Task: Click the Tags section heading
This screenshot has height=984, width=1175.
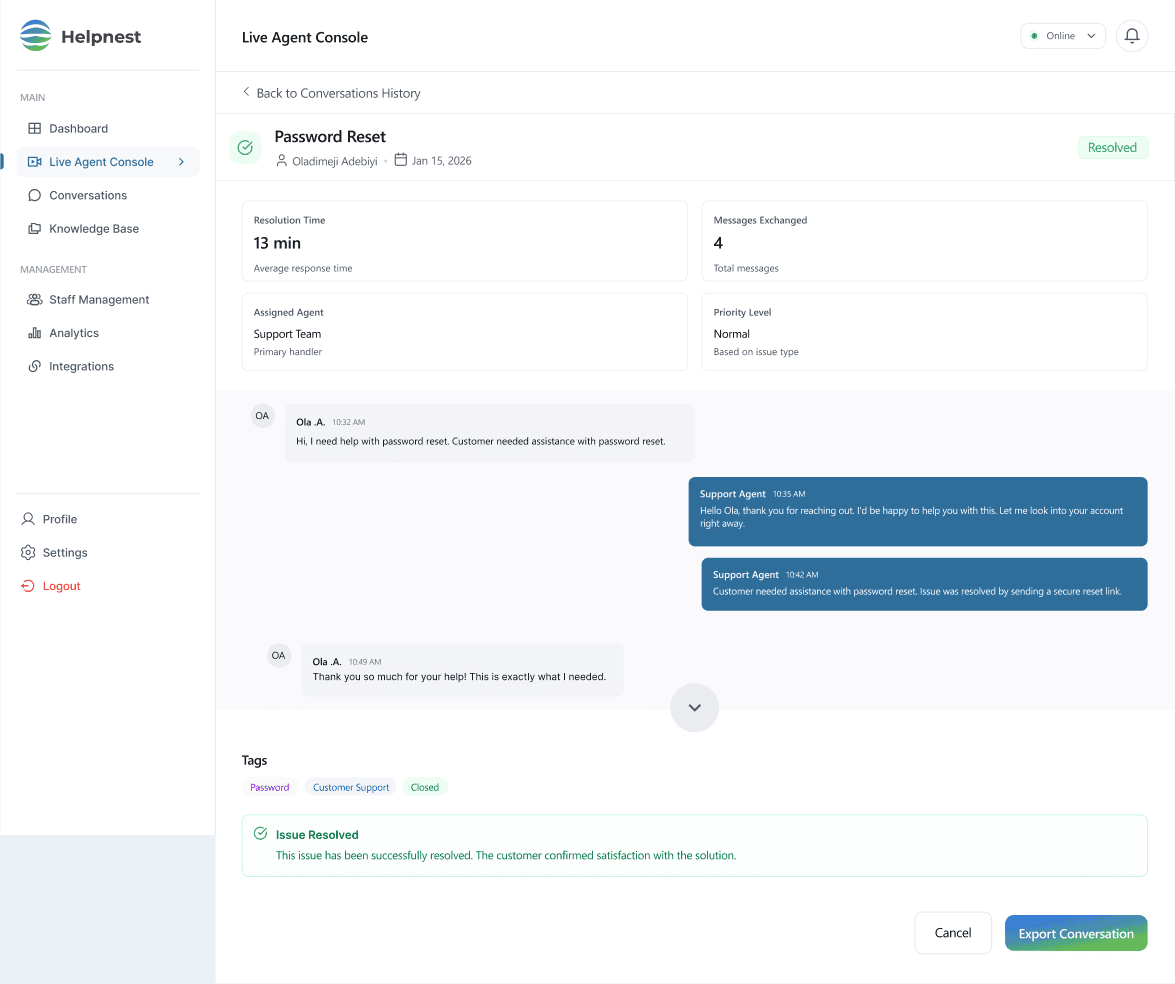Action: tap(255, 761)
